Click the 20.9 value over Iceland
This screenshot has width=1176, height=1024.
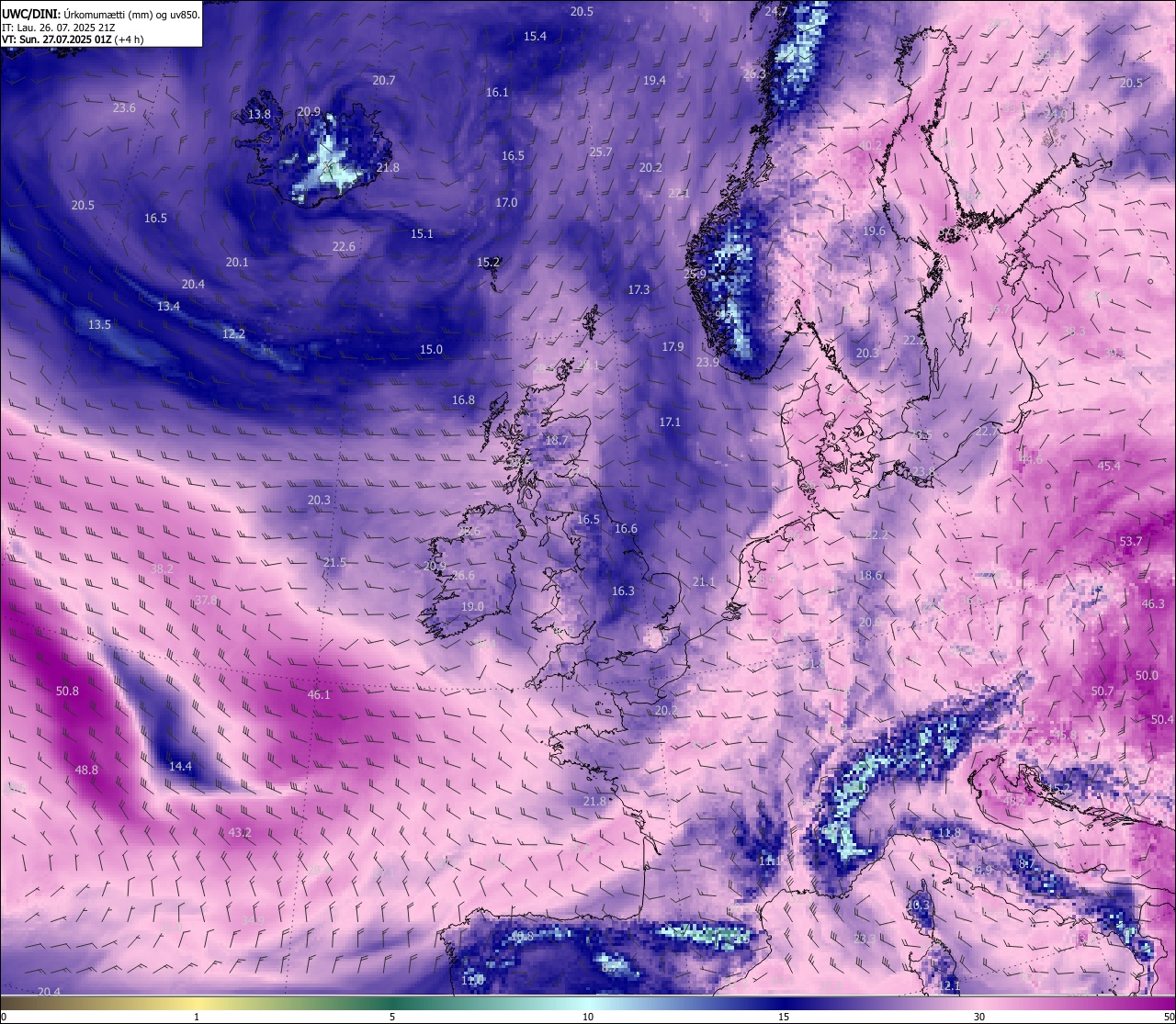(x=309, y=112)
